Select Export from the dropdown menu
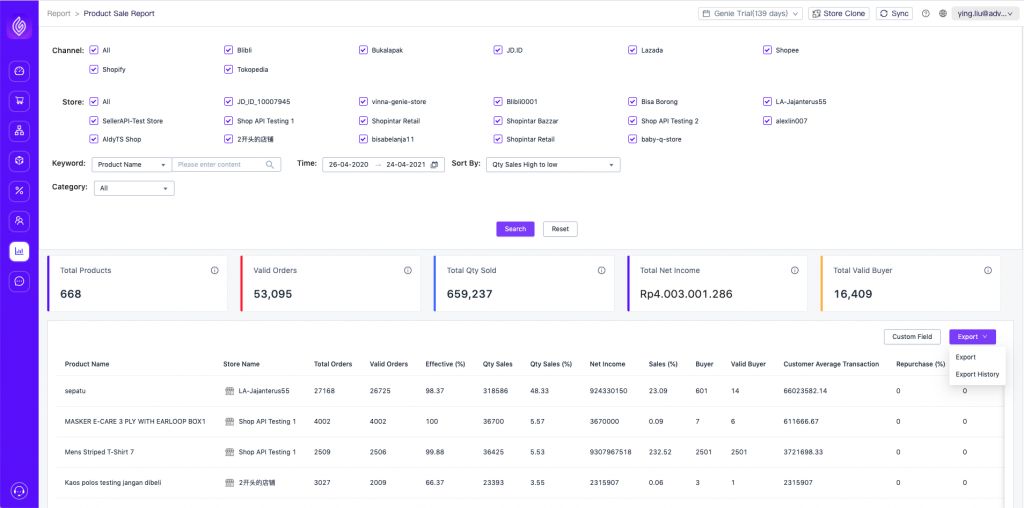The image size is (1024, 508). coord(965,357)
